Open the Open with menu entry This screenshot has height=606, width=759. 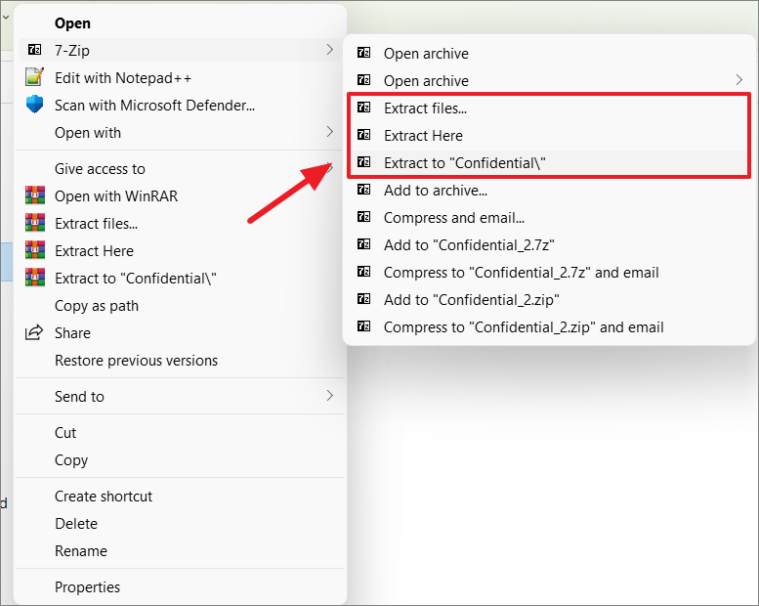point(180,132)
